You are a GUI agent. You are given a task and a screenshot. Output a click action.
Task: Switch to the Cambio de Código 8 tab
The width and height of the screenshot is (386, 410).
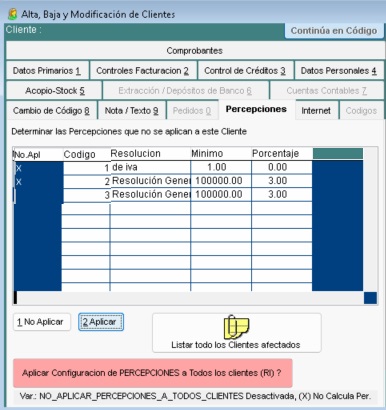(51, 110)
